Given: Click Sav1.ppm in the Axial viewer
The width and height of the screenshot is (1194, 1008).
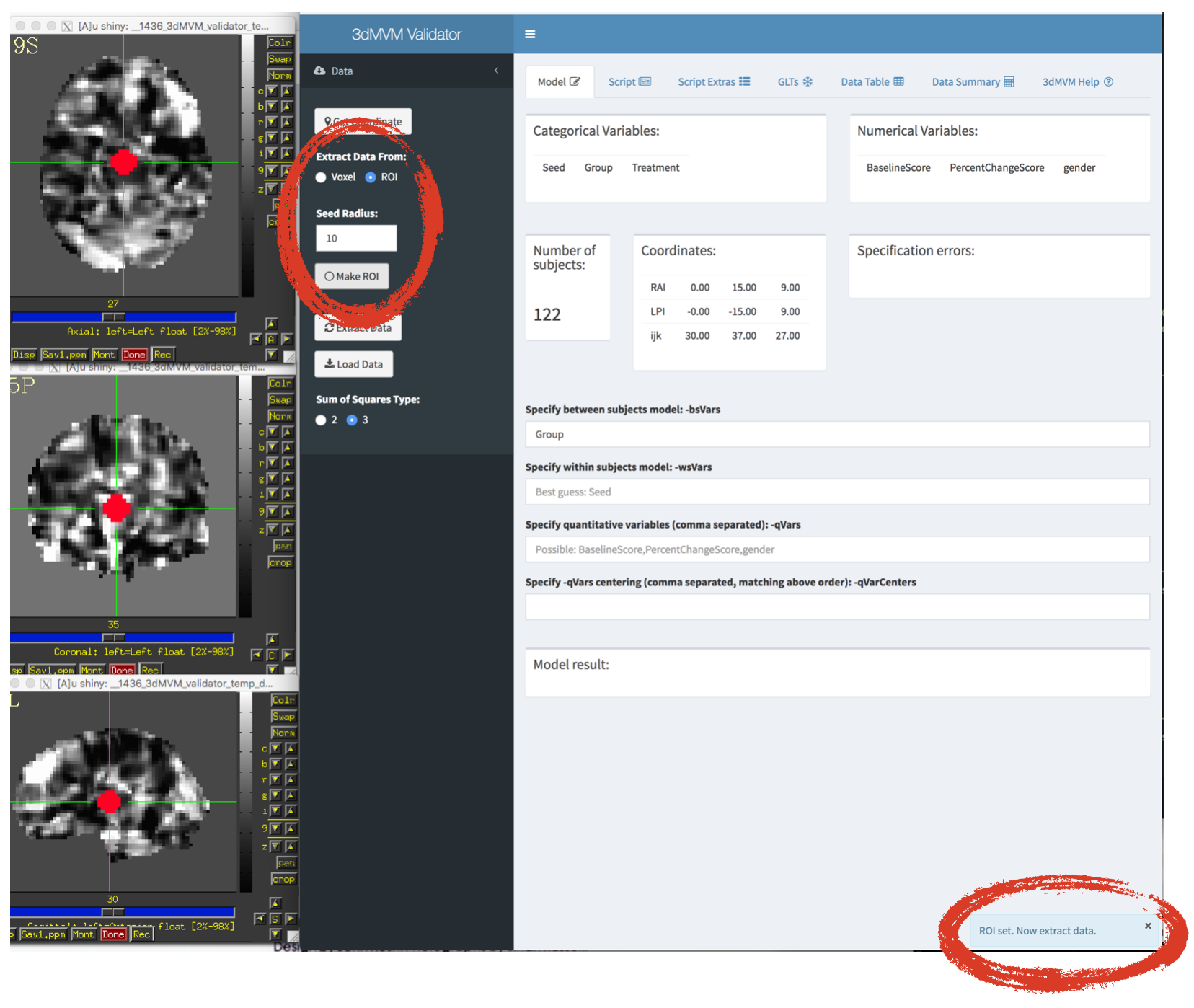Looking at the screenshot, I should pos(64,355).
